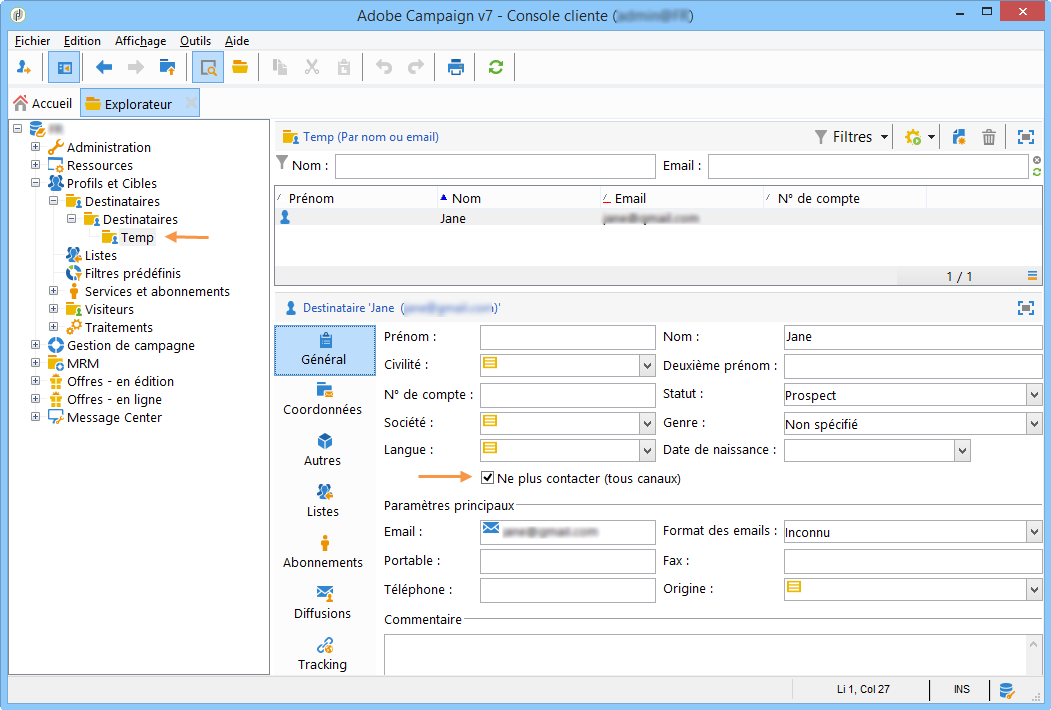This screenshot has height=710, width=1051.
Task: Open the Abonnements section
Action: coord(323,552)
